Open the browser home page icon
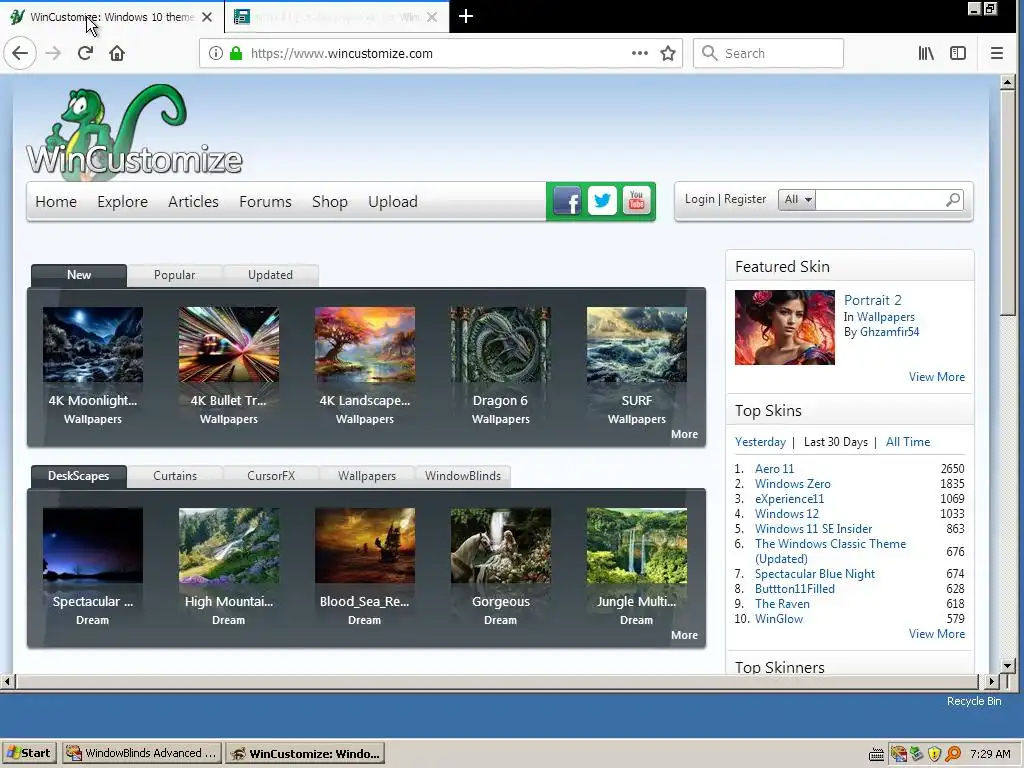The width and height of the screenshot is (1024, 768). tap(117, 53)
